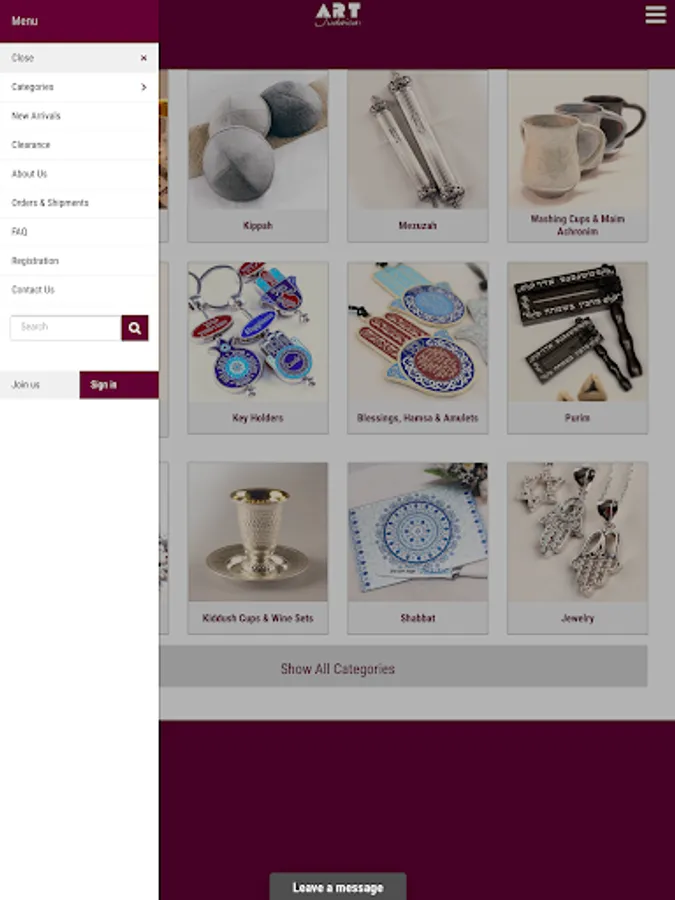The height and width of the screenshot is (900, 675).
Task: Open the hamburger menu icon
Action: tap(655, 15)
